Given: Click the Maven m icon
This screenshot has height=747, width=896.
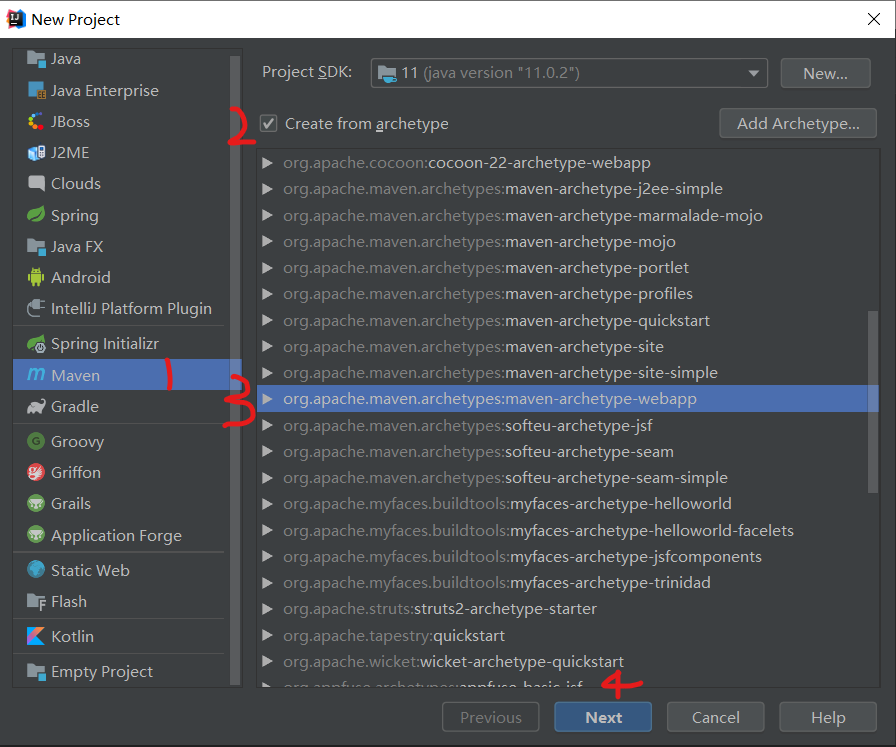Looking at the screenshot, I should [x=36, y=375].
